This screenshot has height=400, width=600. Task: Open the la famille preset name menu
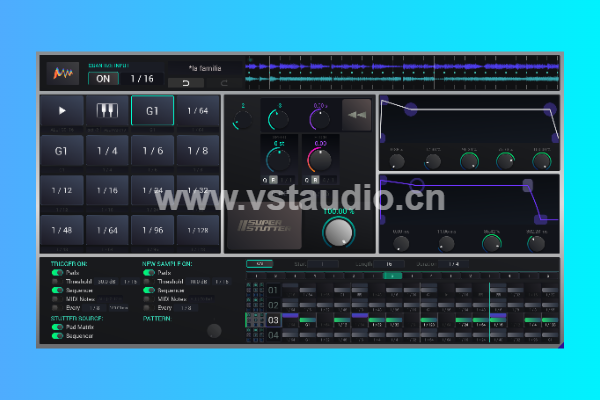click(205, 69)
